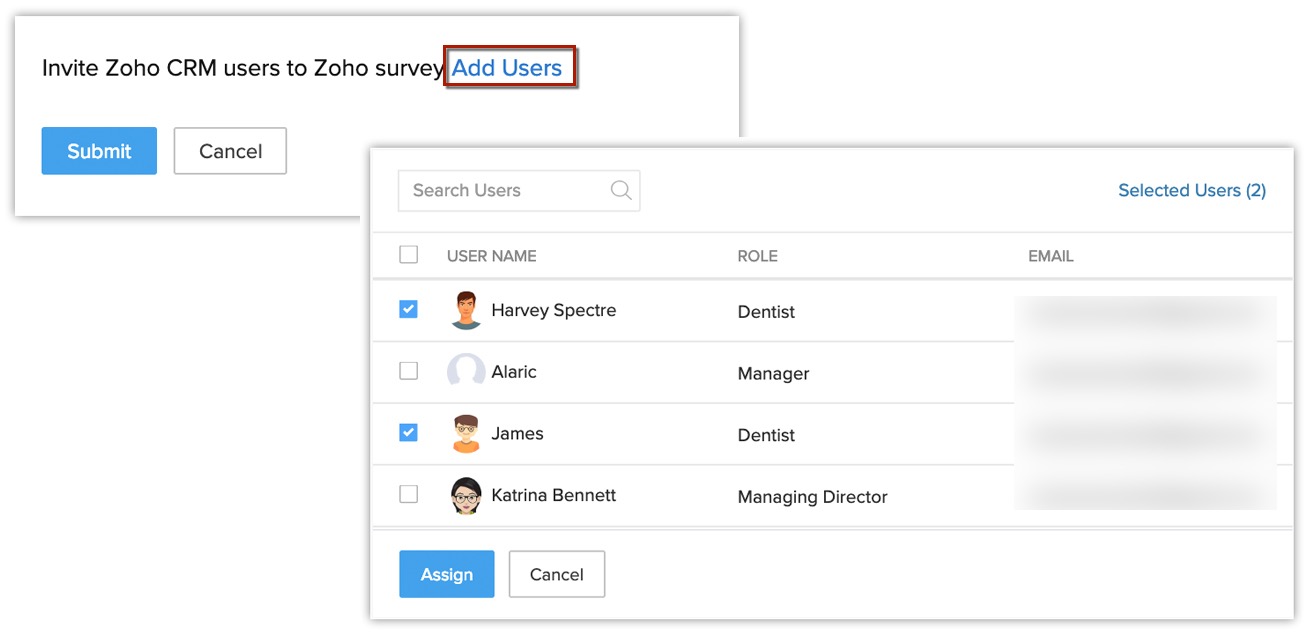The width and height of the screenshot is (1309, 636).
Task: Open the Add Users link
Action: (x=507, y=68)
